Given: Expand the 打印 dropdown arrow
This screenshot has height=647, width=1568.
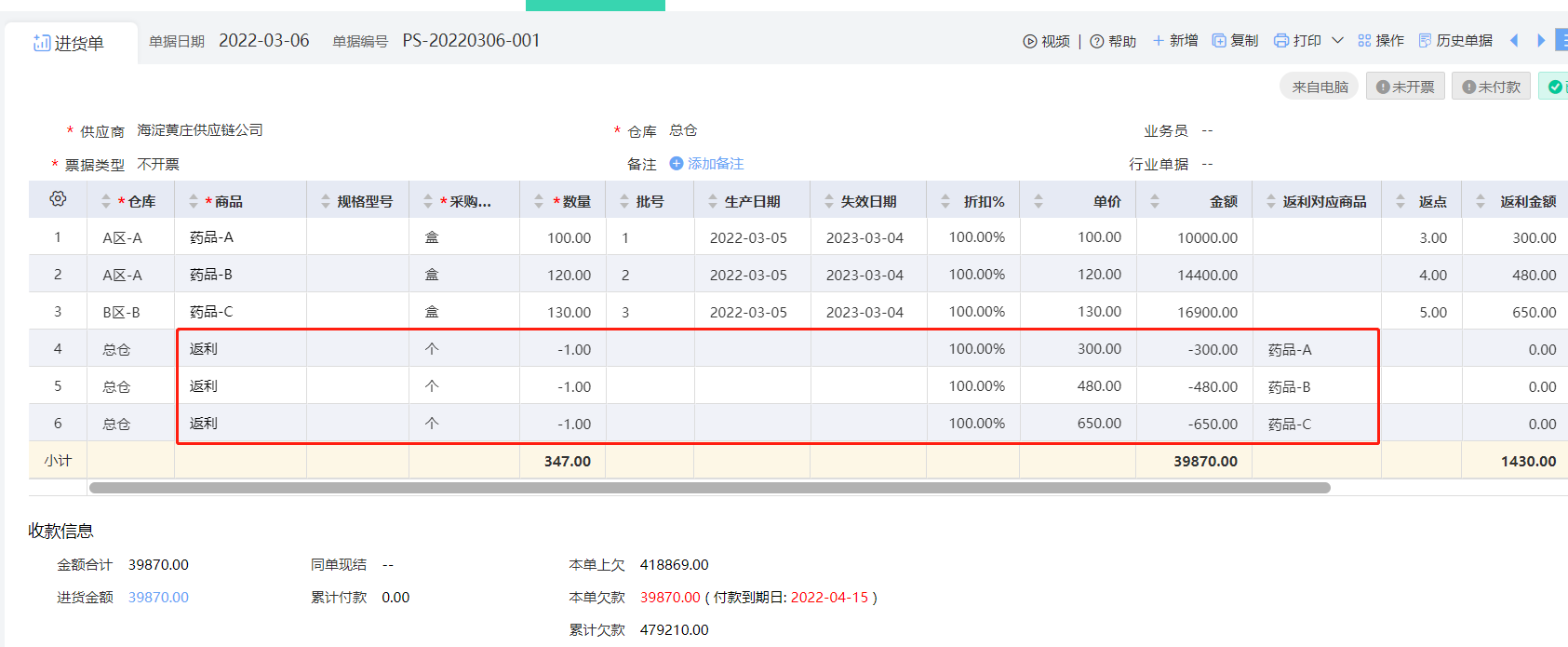Looking at the screenshot, I should click(1337, 41).
